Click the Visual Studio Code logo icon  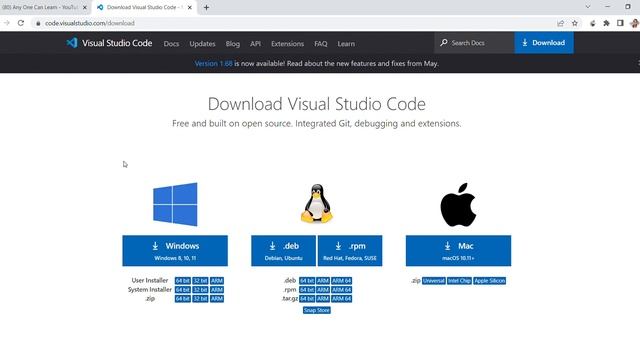point(72,43)
